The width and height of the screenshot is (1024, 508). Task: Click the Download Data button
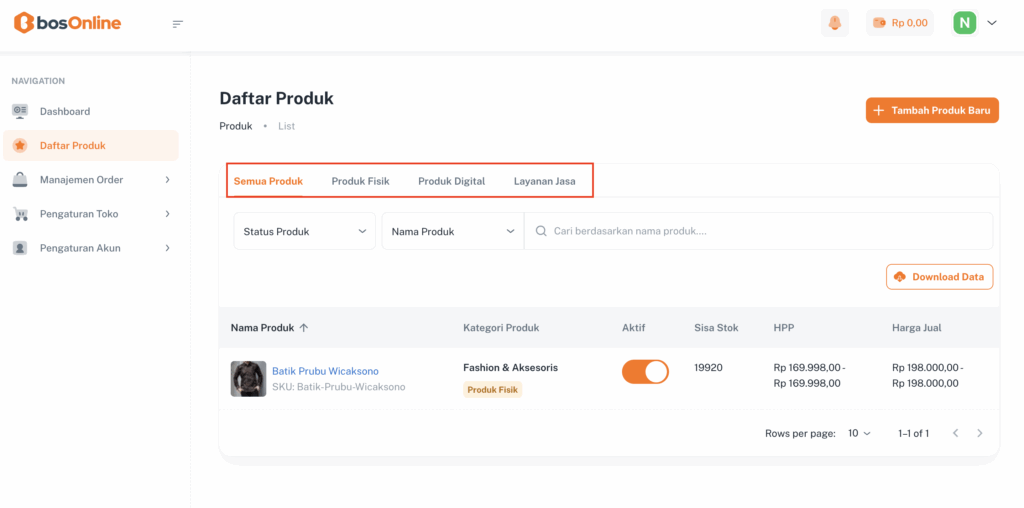tap(939, 277)
